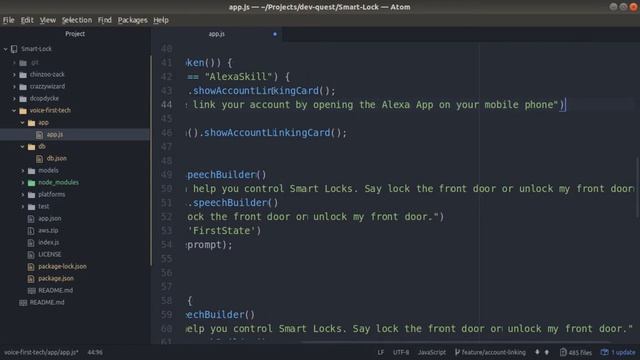Image resolution: width=640 pixels, height=360 pixels.
Task: Select the app.js editor tab
Action: click(x=217, y=34)
